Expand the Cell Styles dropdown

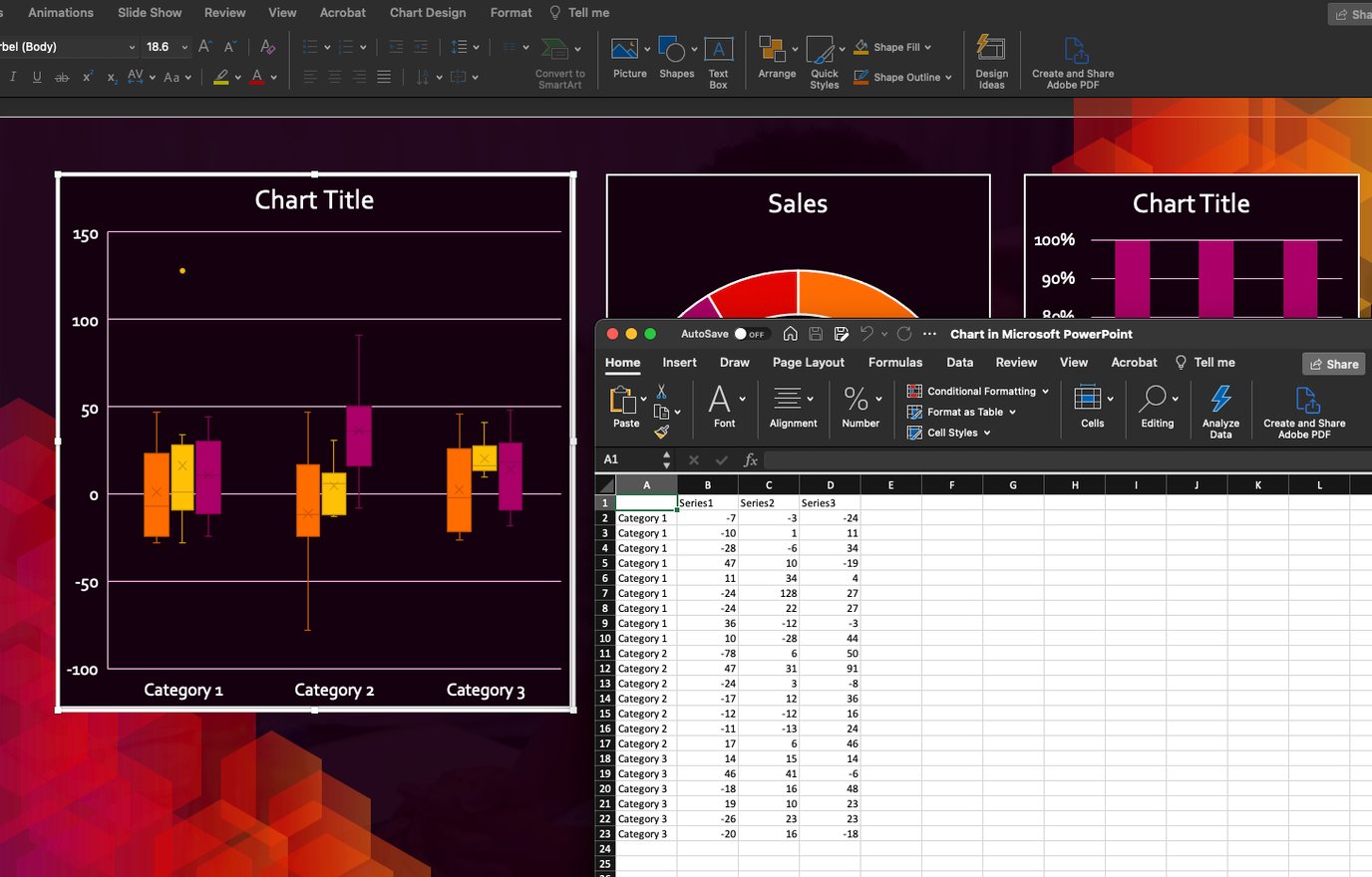point(949,433)
